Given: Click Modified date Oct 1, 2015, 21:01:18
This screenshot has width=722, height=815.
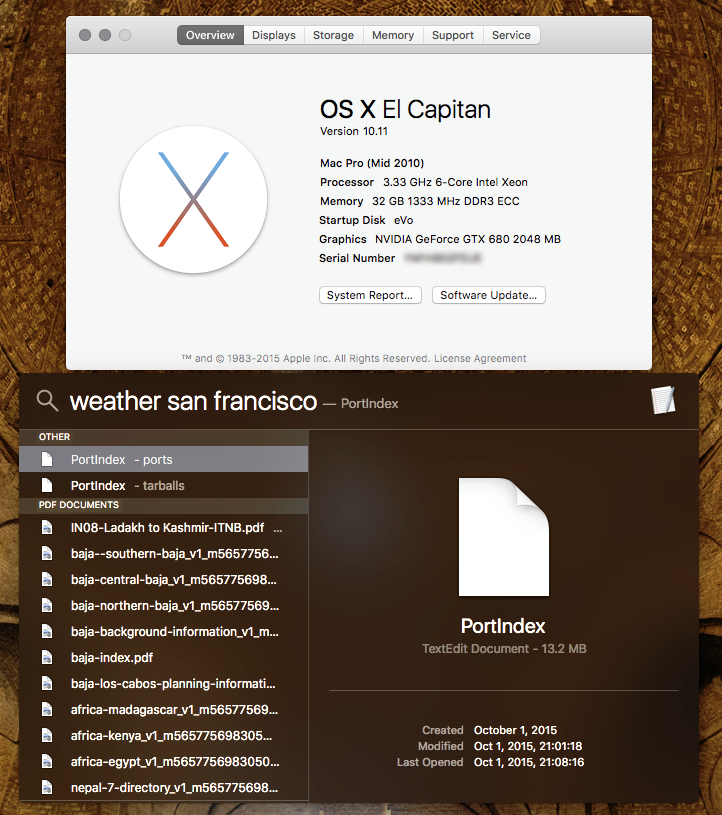Looking at the screenshot, I should (x=528, y=746).
